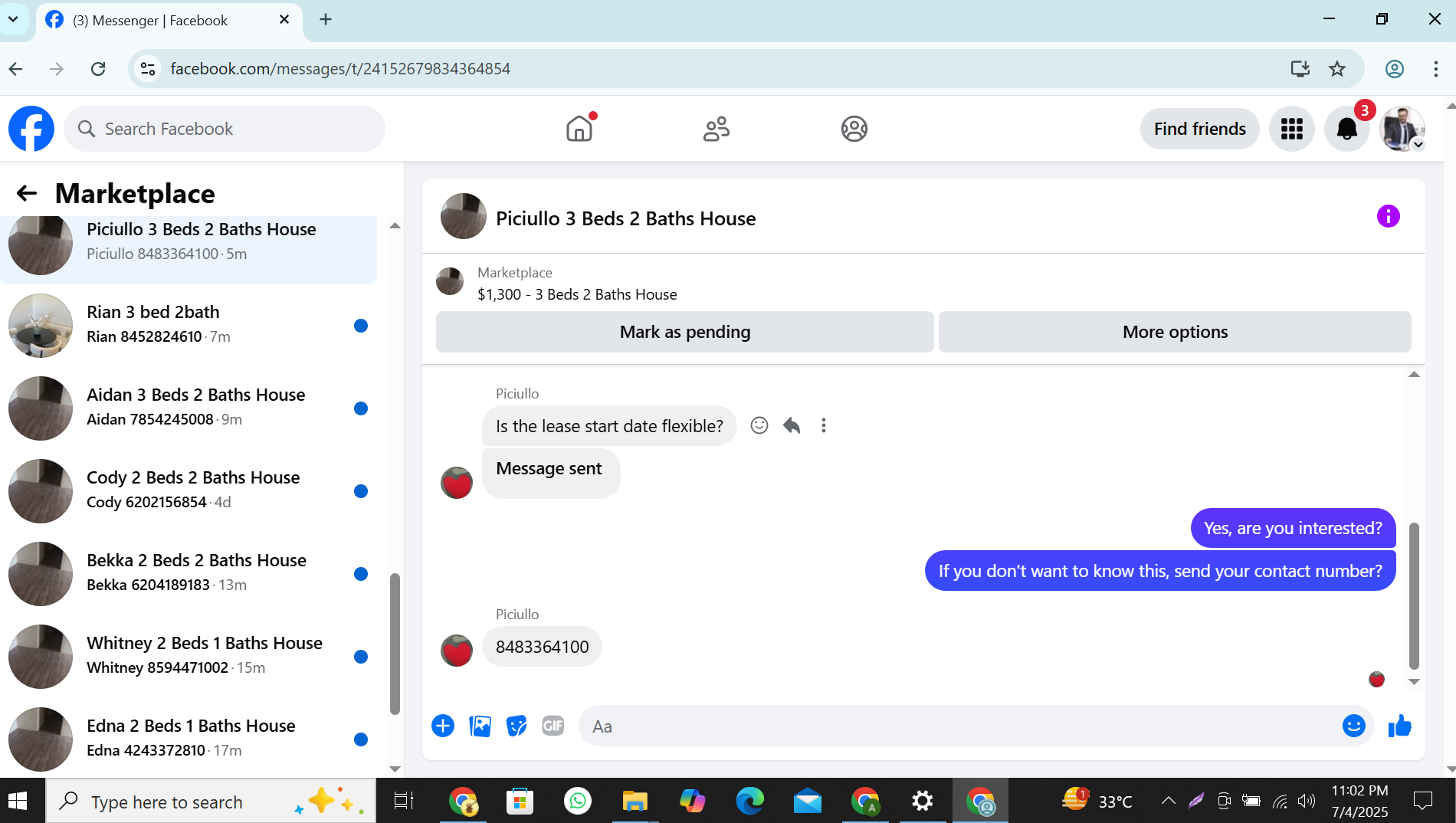Show hidden system tray icons

click(x=1168, y=802)
